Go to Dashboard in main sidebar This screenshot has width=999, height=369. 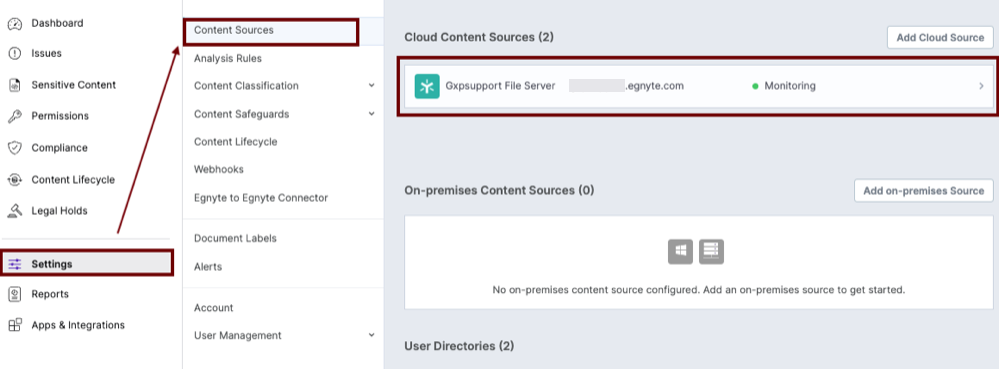(x=57, y=24)
